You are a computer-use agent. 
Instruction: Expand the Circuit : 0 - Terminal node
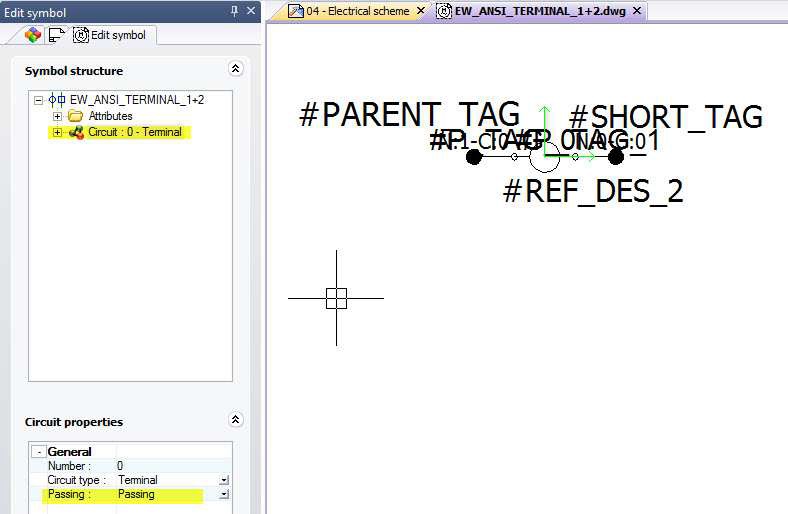click(x=57, y=132)
